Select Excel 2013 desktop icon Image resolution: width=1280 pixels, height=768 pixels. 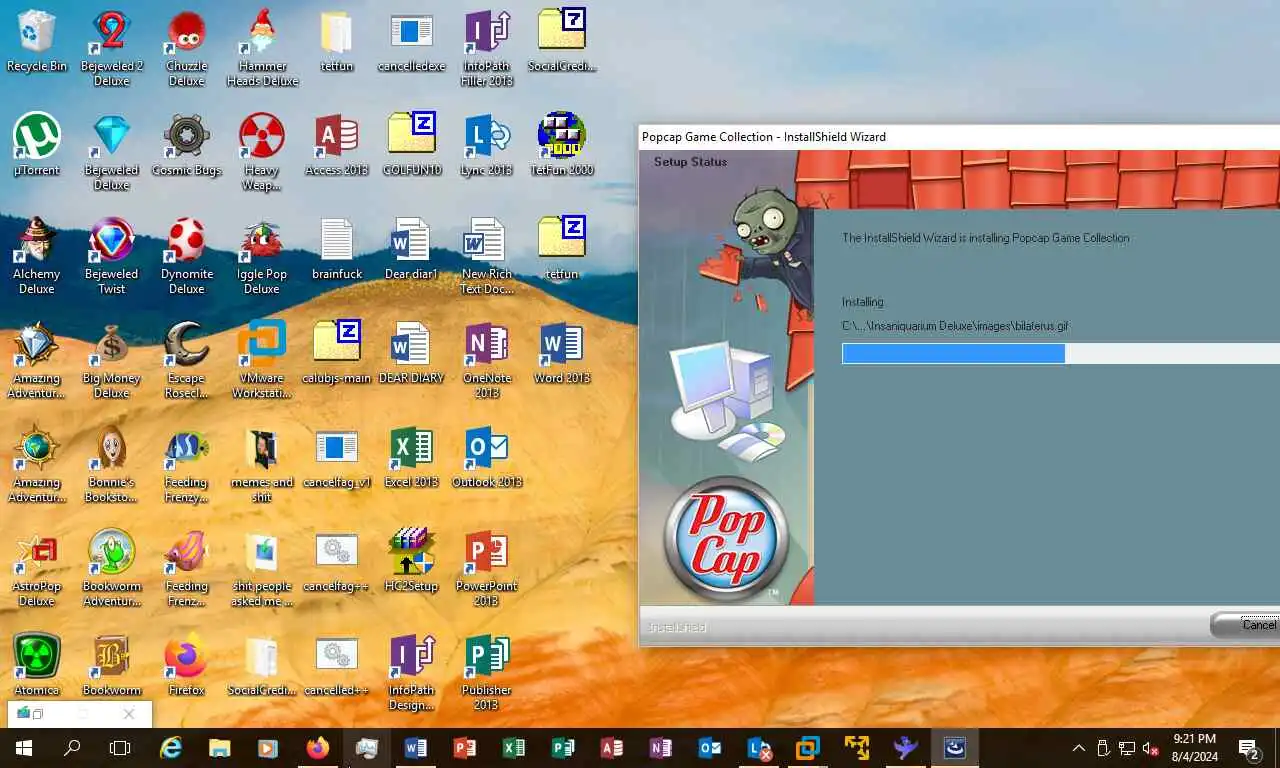coord(412,457)
